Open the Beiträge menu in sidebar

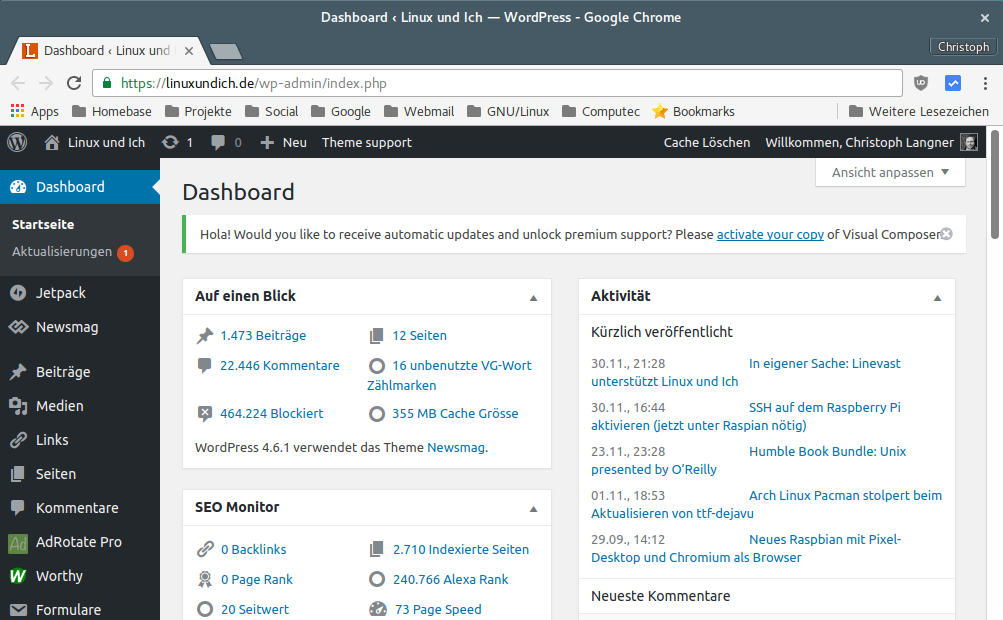click(62, 372)
